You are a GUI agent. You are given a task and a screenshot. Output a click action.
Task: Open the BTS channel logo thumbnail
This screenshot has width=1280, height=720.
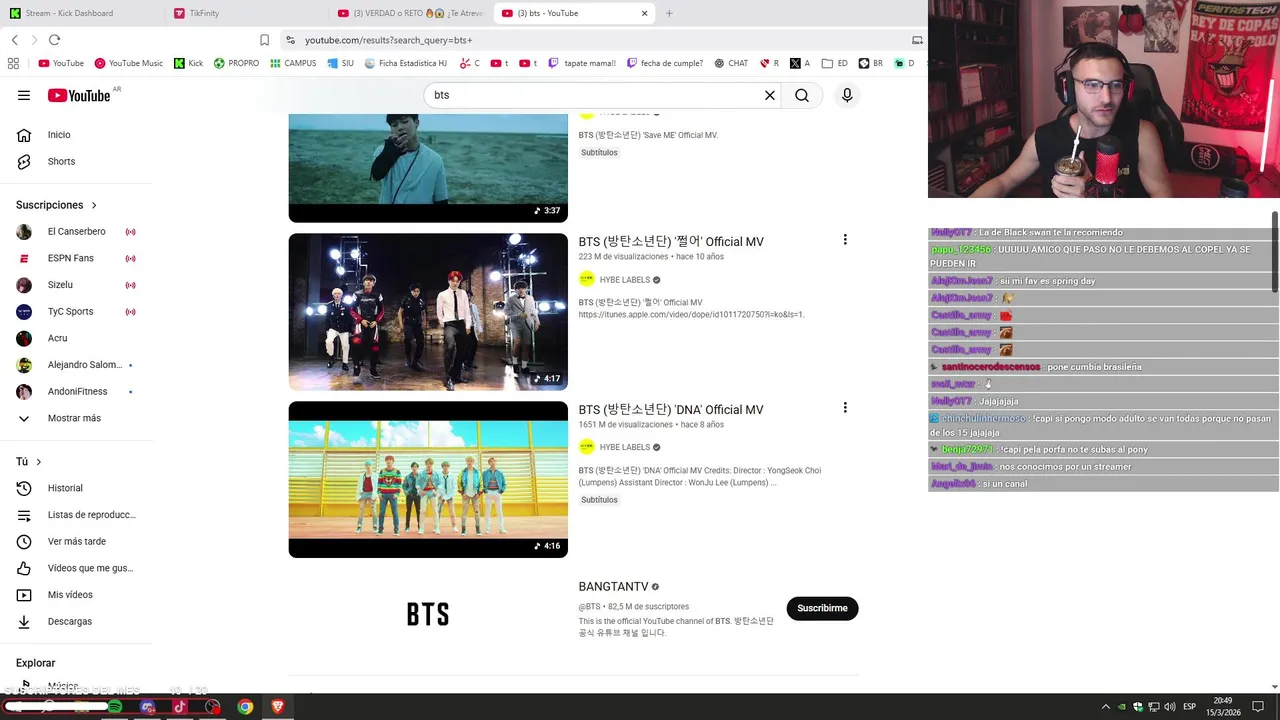[428, 614]
